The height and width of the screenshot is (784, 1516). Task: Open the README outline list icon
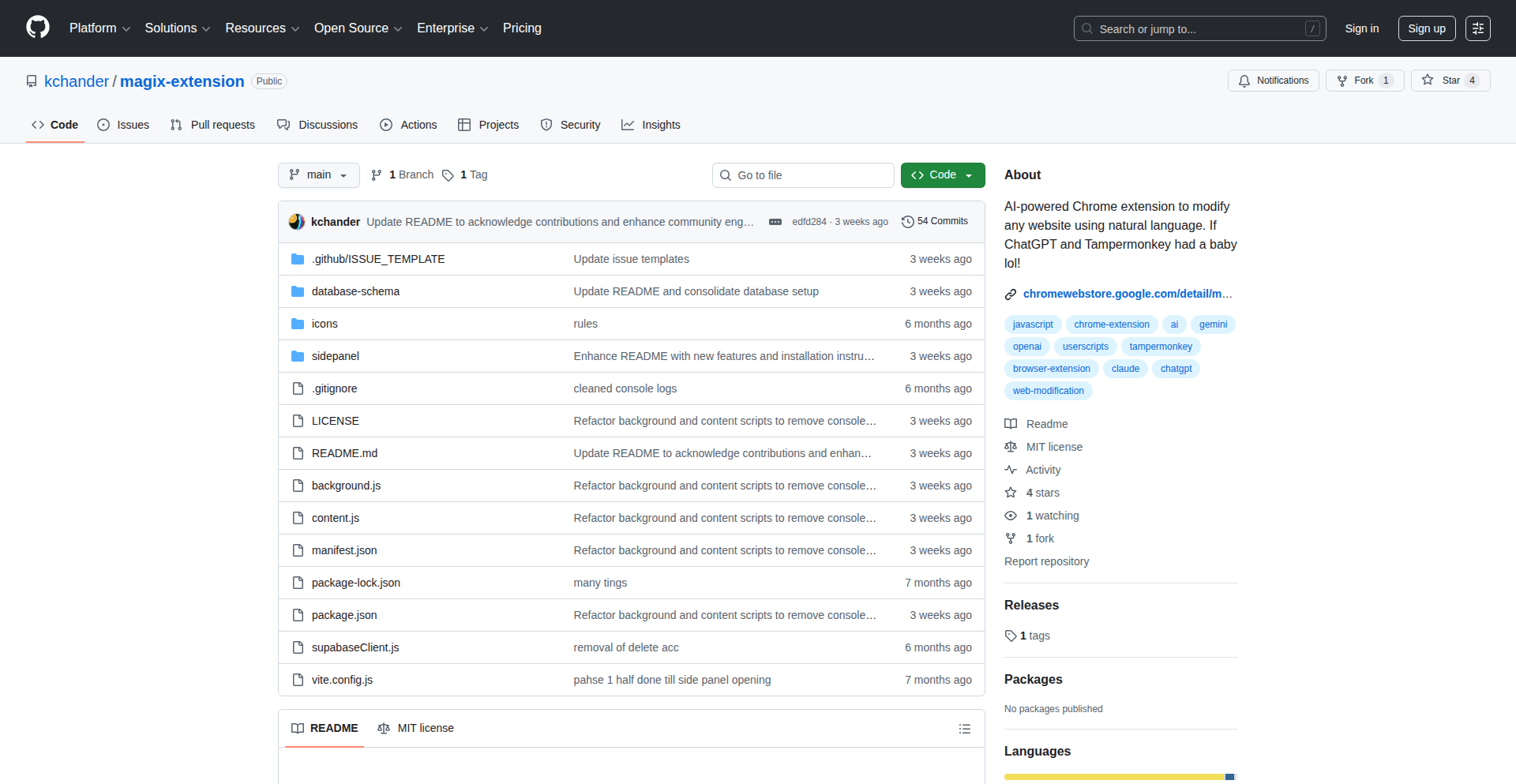(x=964, y=729)
